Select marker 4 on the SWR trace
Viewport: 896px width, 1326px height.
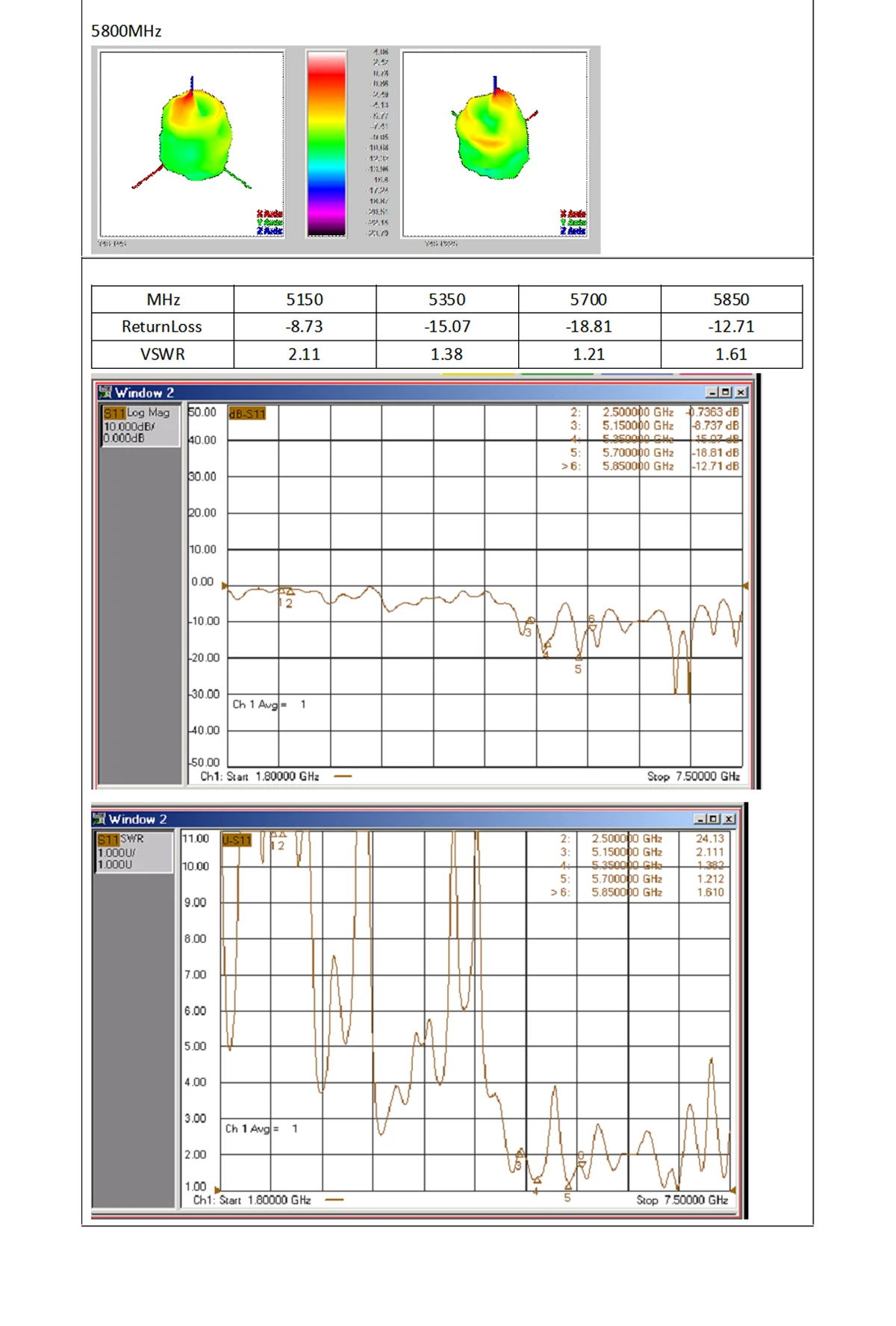click(536, 1187)
